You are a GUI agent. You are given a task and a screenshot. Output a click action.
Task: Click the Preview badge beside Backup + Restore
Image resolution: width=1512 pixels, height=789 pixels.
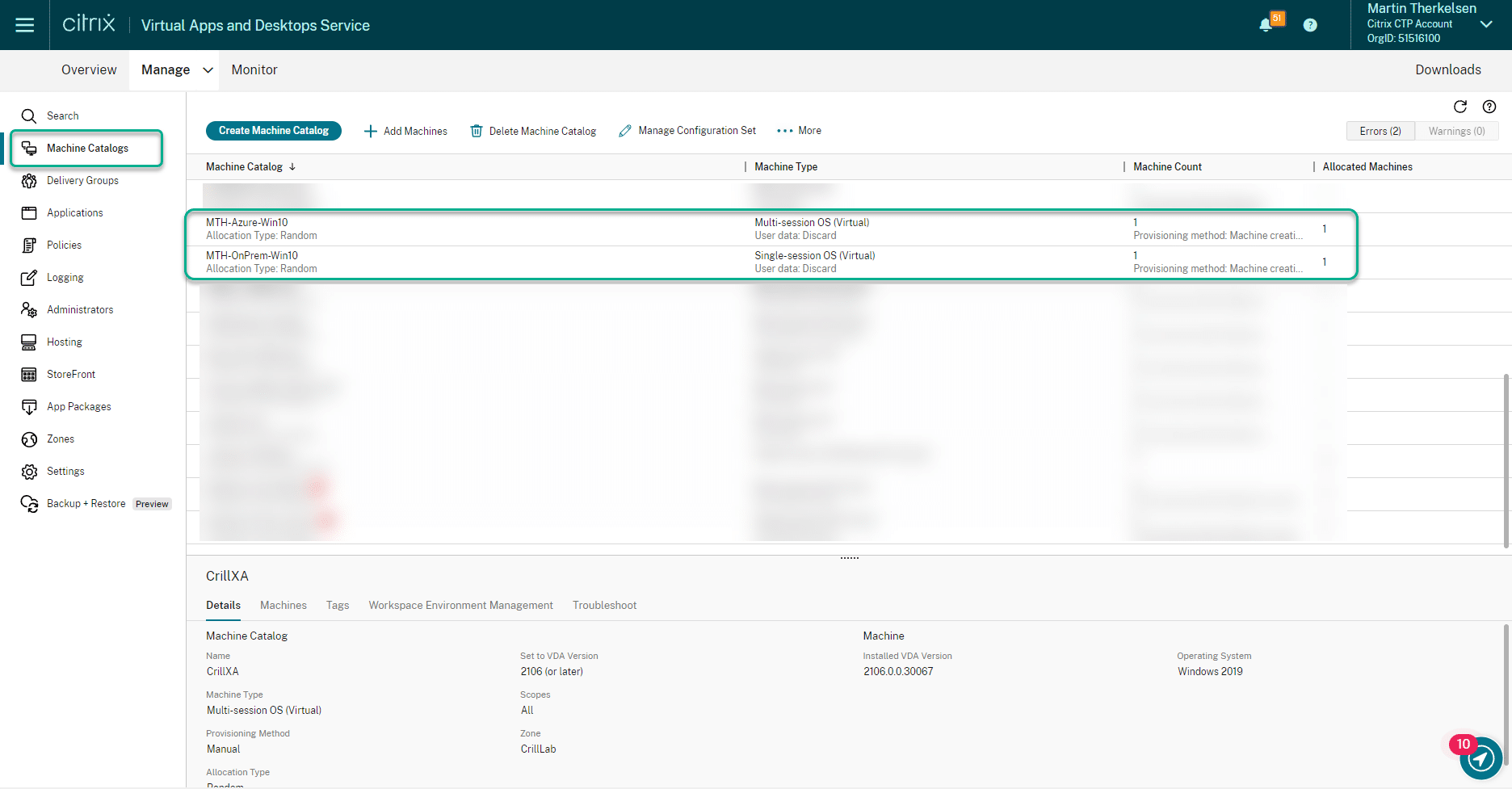point(152,504)
